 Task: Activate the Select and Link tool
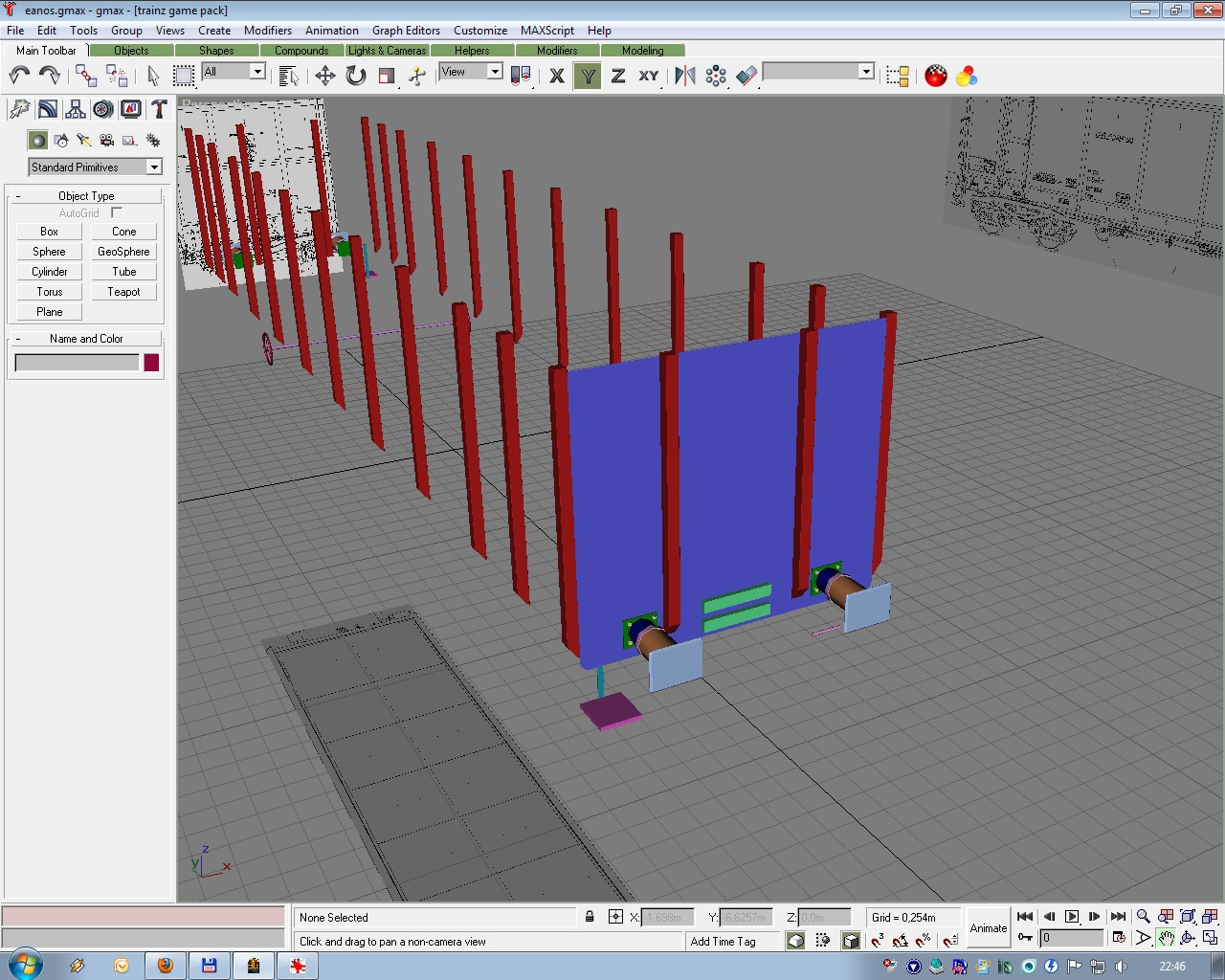pyautogui.click(x=86, y=76)
